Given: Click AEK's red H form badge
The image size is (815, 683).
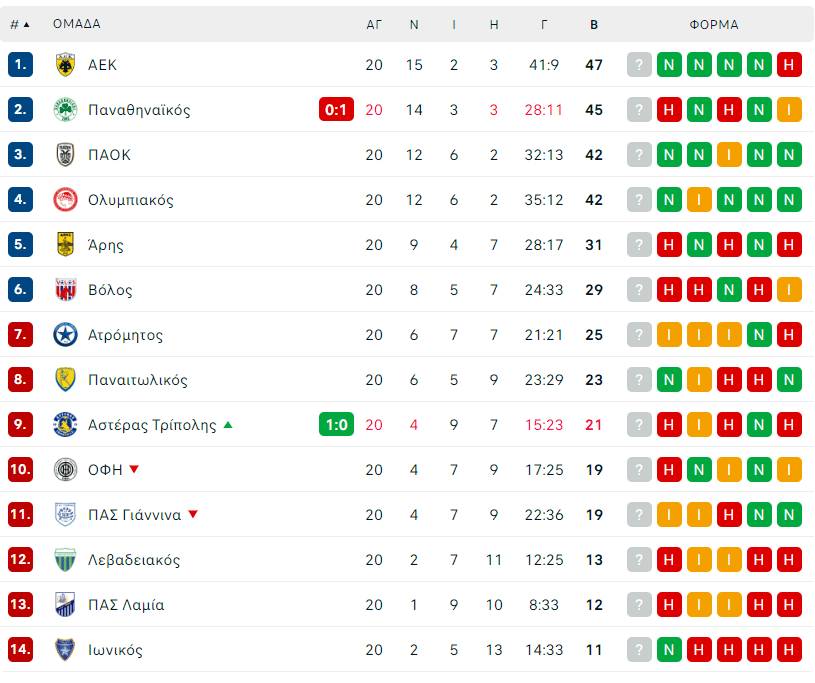Looking at the screenshot, I should click(x=789, y=65).
